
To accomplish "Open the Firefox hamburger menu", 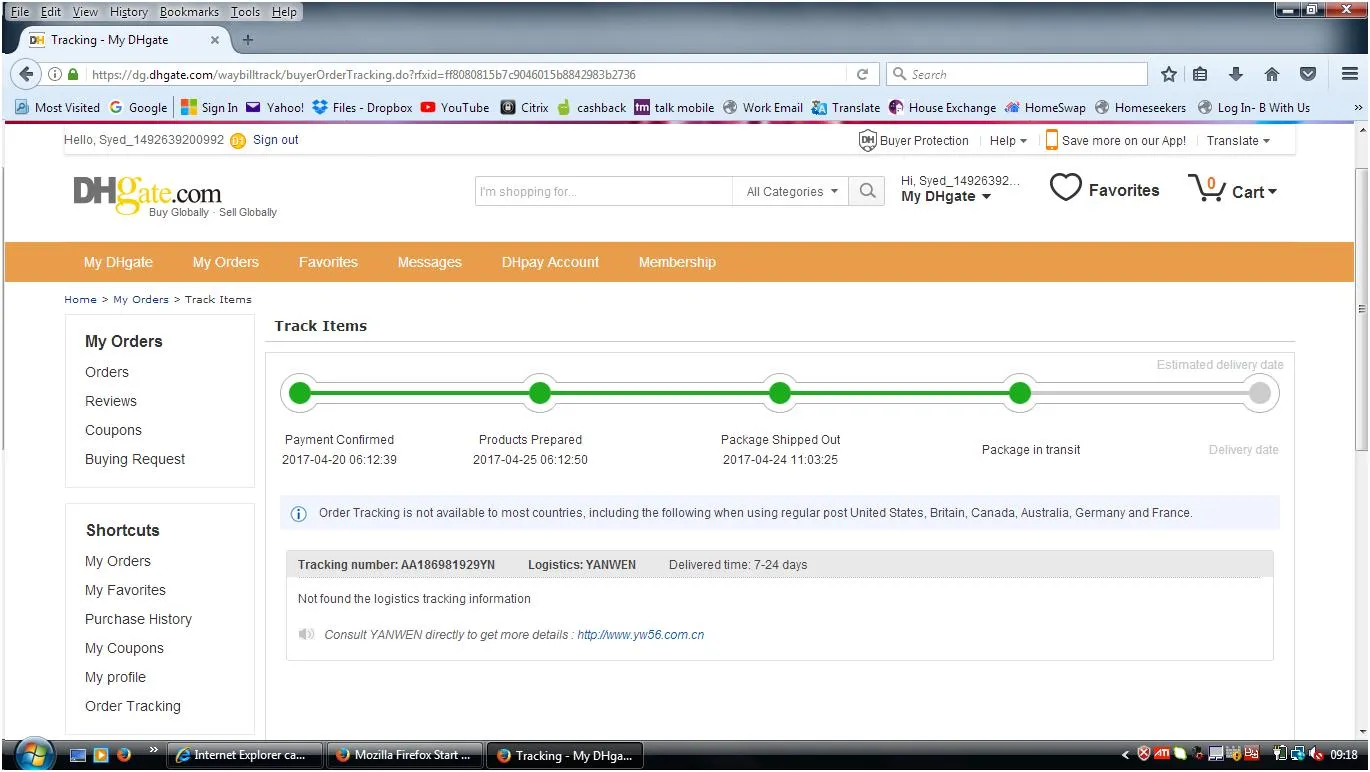I will 1349,74.
